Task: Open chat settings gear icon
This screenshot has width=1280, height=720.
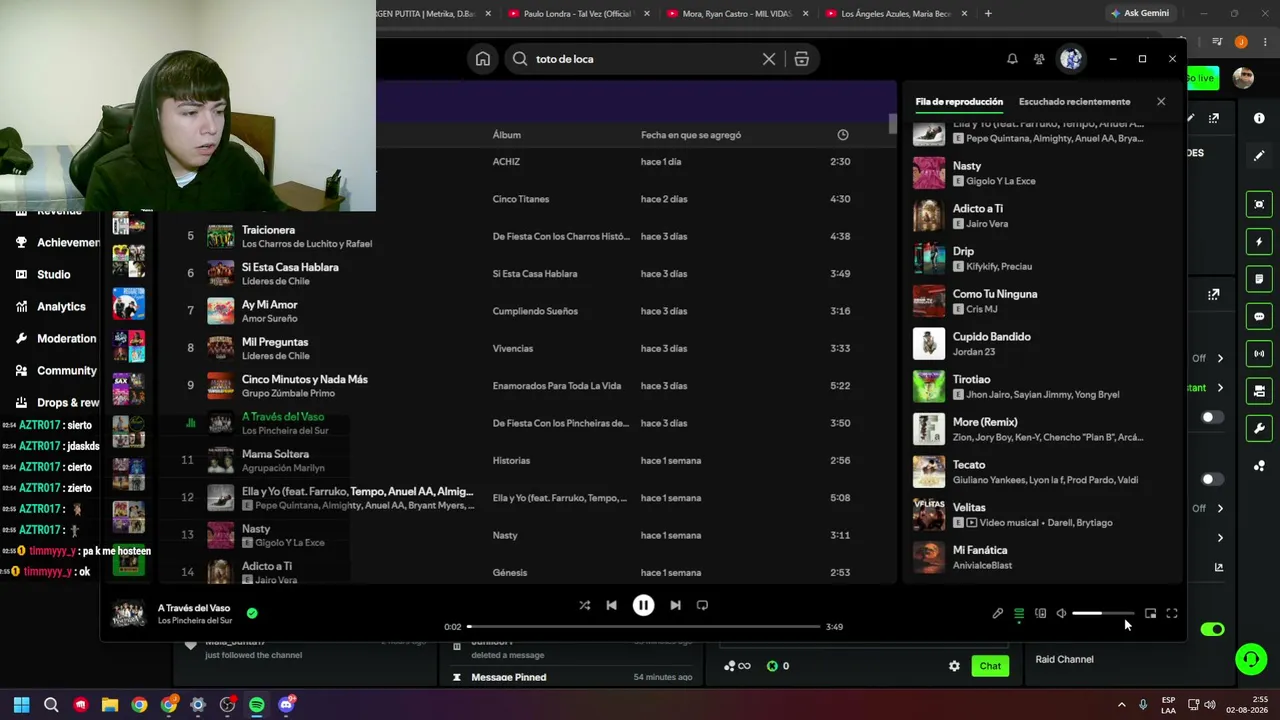Action: tap(954, 666)
